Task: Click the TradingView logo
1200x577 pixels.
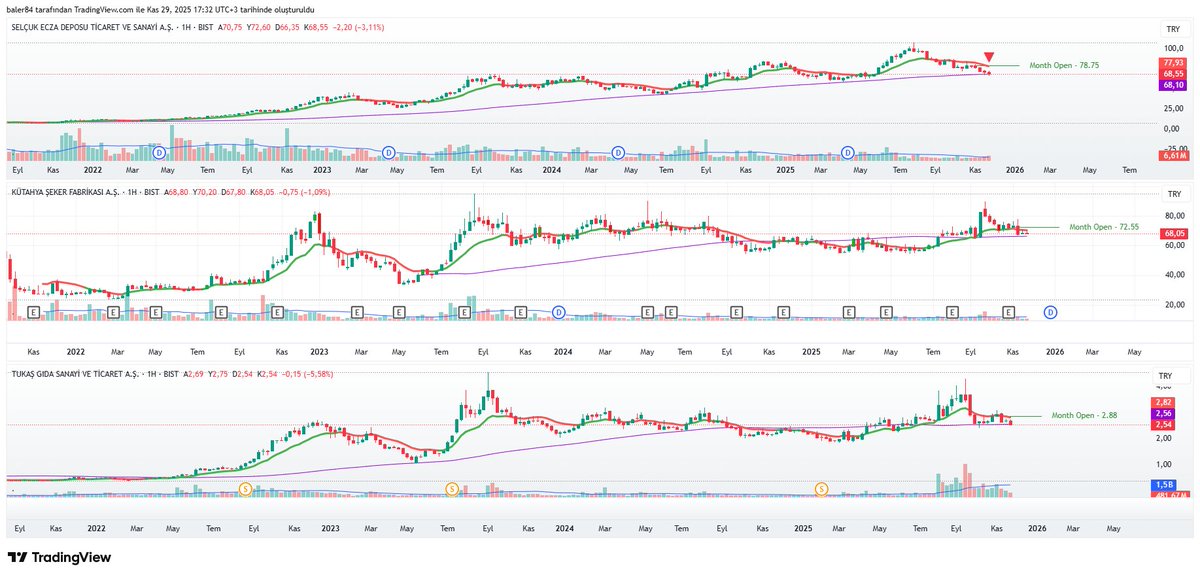Action: (59, 557)
